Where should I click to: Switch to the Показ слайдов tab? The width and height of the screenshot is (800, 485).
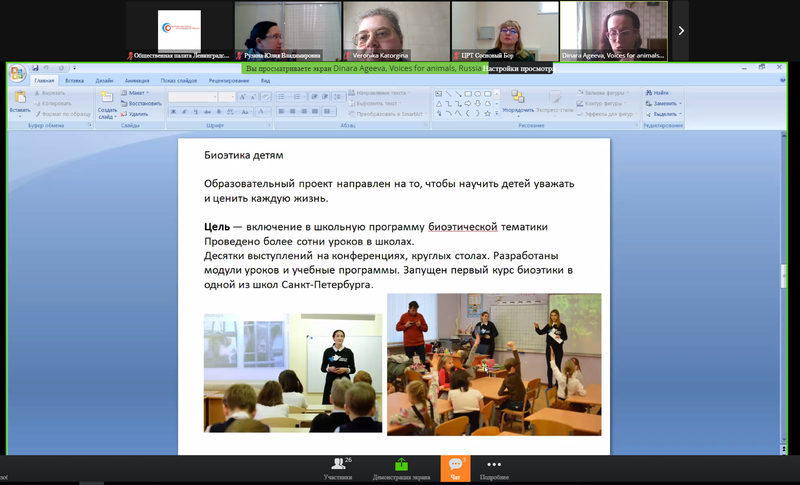click(179, 81)
